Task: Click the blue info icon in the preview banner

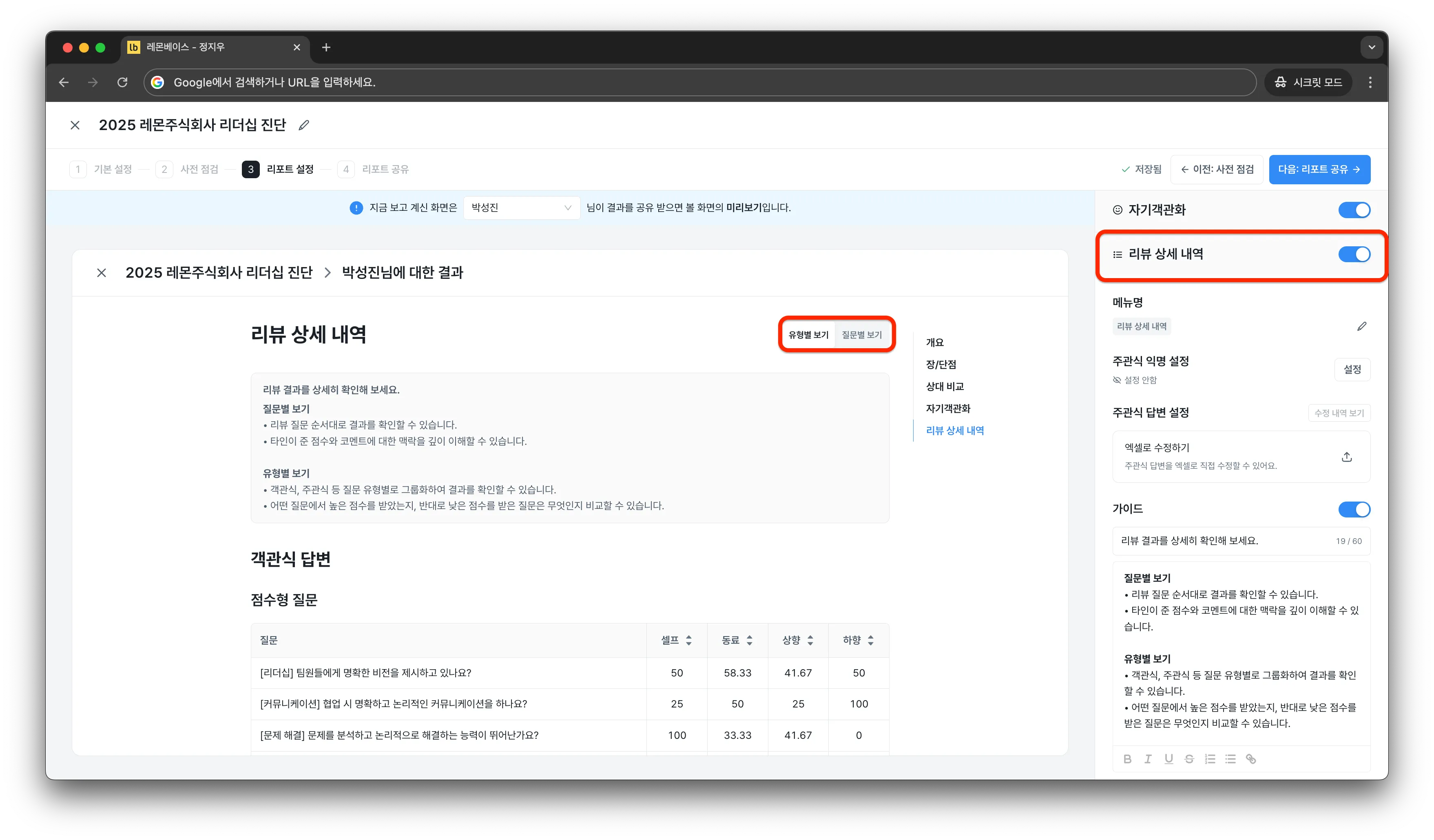Action: coord(356,208)
